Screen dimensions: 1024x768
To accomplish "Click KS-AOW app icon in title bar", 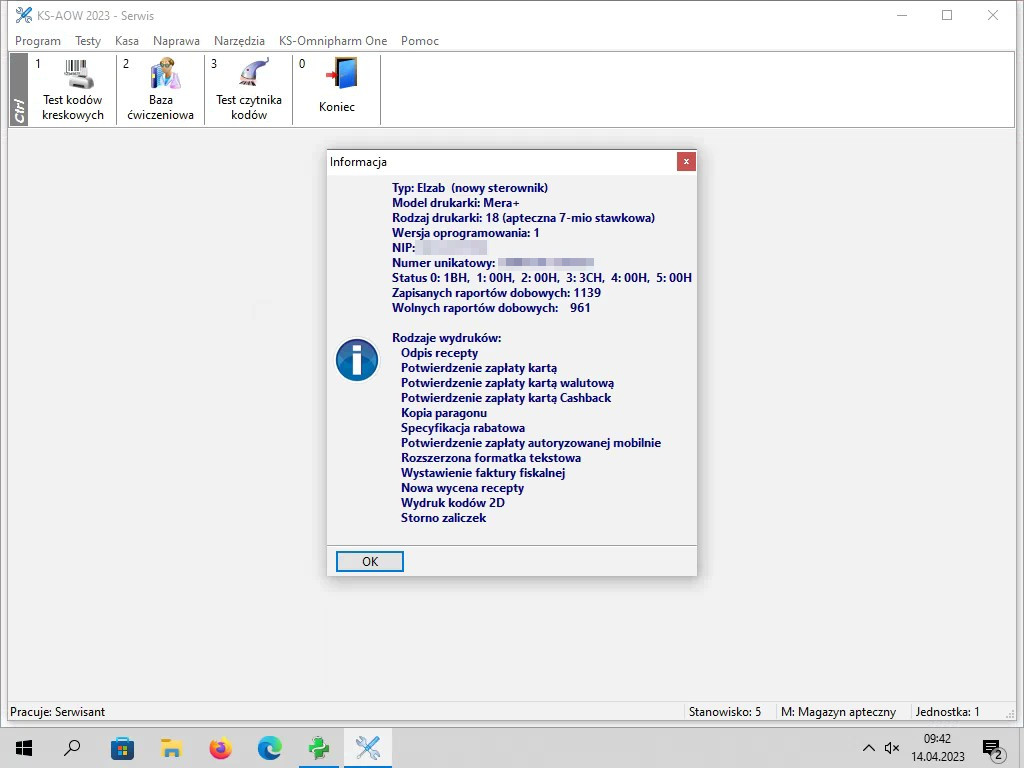I will click(x=24, y=15).
